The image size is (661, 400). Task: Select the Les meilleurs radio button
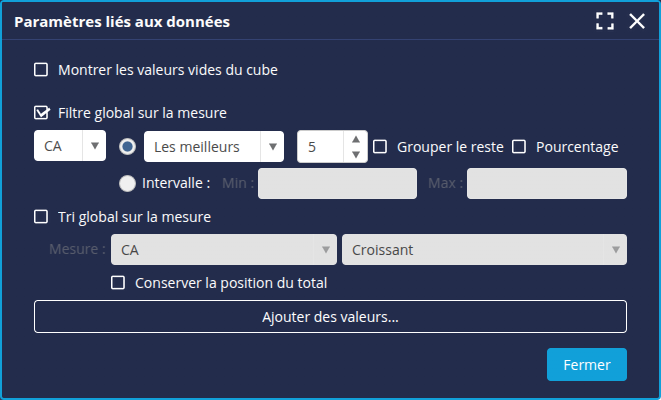pyautogui.click(x=127, y=147)
